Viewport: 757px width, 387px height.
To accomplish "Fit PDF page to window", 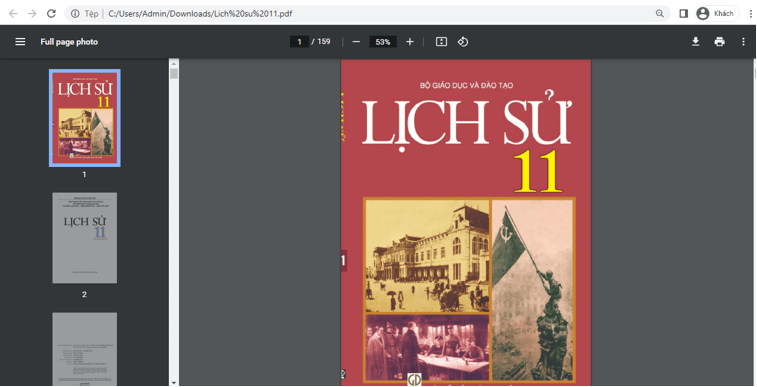I will point(441,42).
